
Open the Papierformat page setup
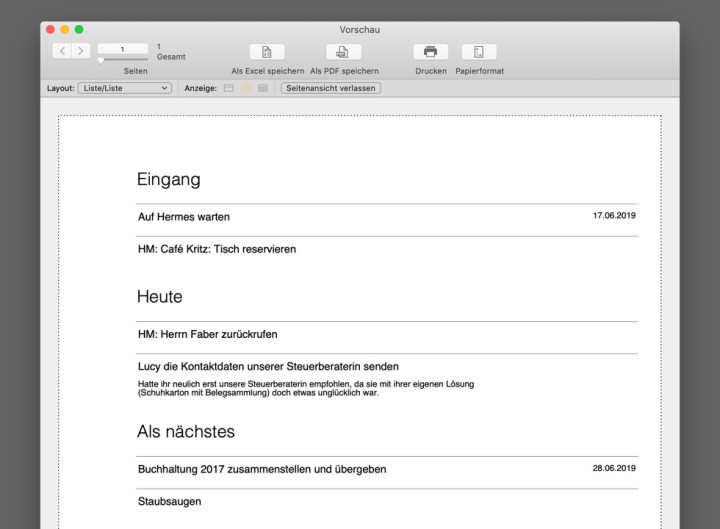[479, 52]
